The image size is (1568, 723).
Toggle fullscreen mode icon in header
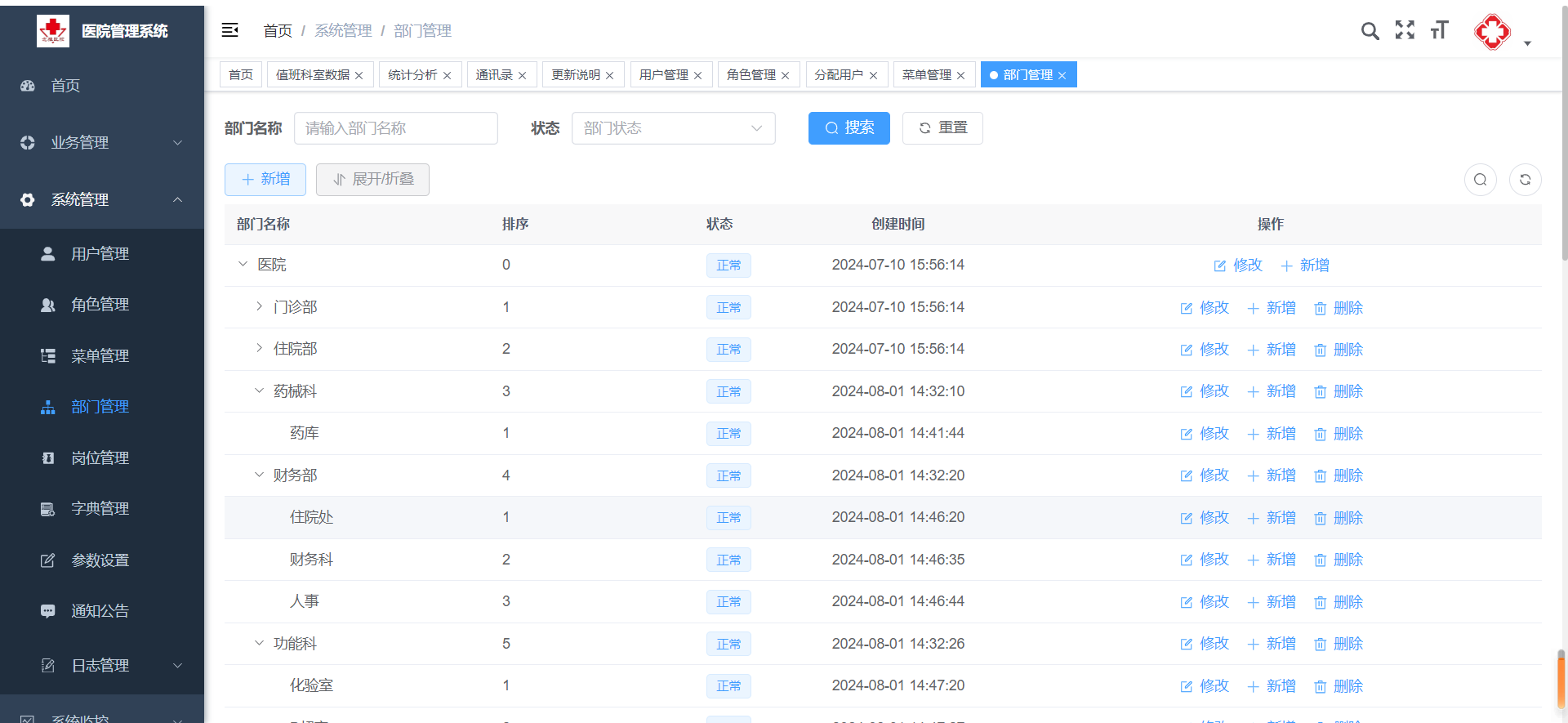click(x=1405, y=30)
